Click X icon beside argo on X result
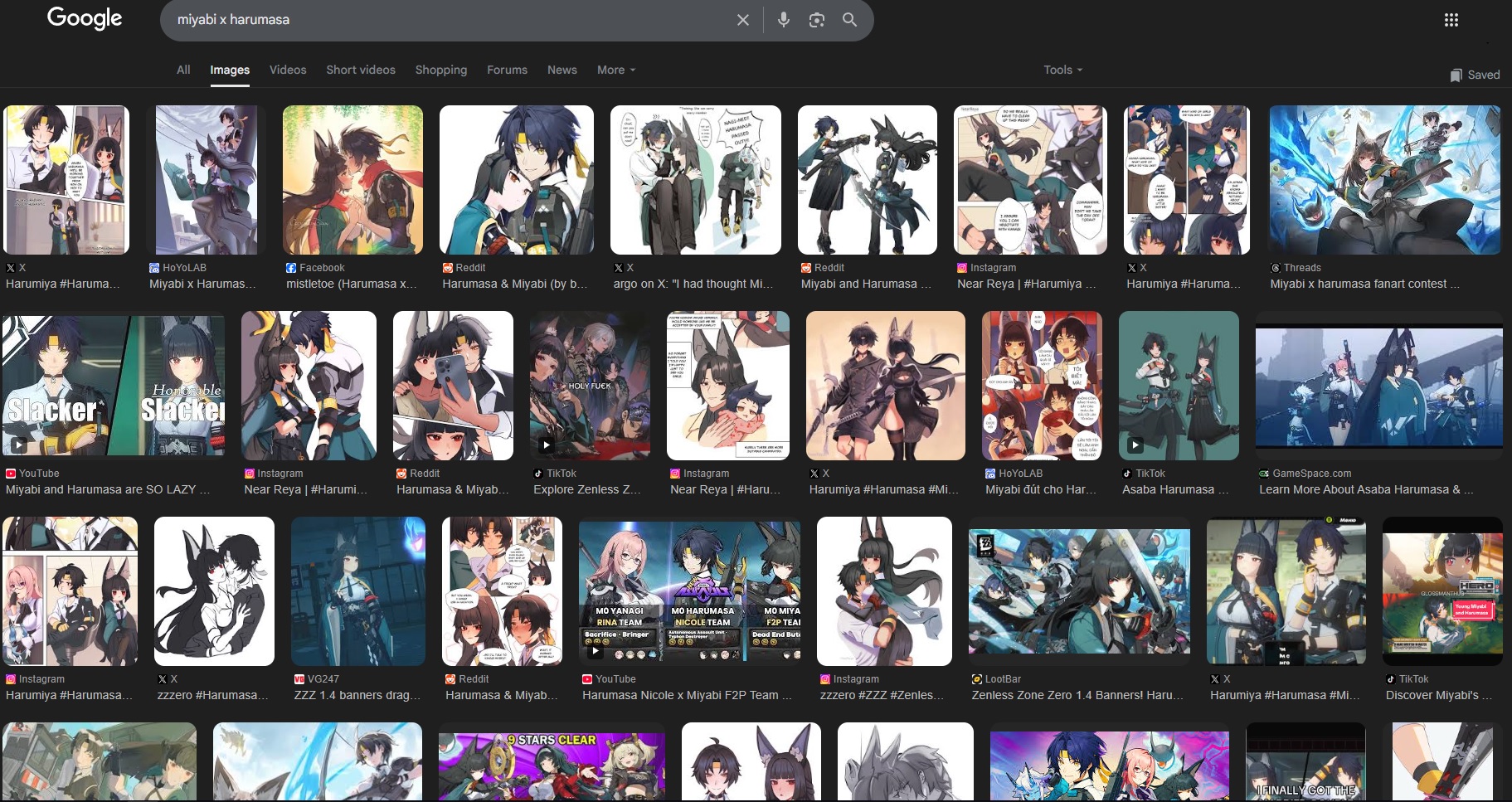The image size is (1512, 802). (619, 268)
